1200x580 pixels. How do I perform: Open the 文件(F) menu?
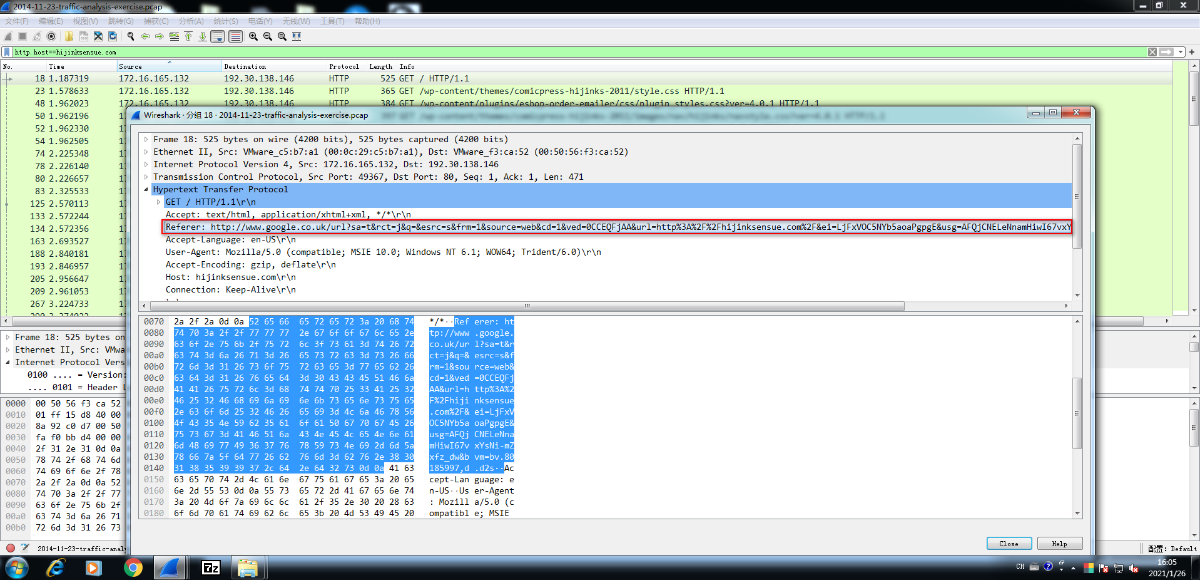tap(17, 21)
